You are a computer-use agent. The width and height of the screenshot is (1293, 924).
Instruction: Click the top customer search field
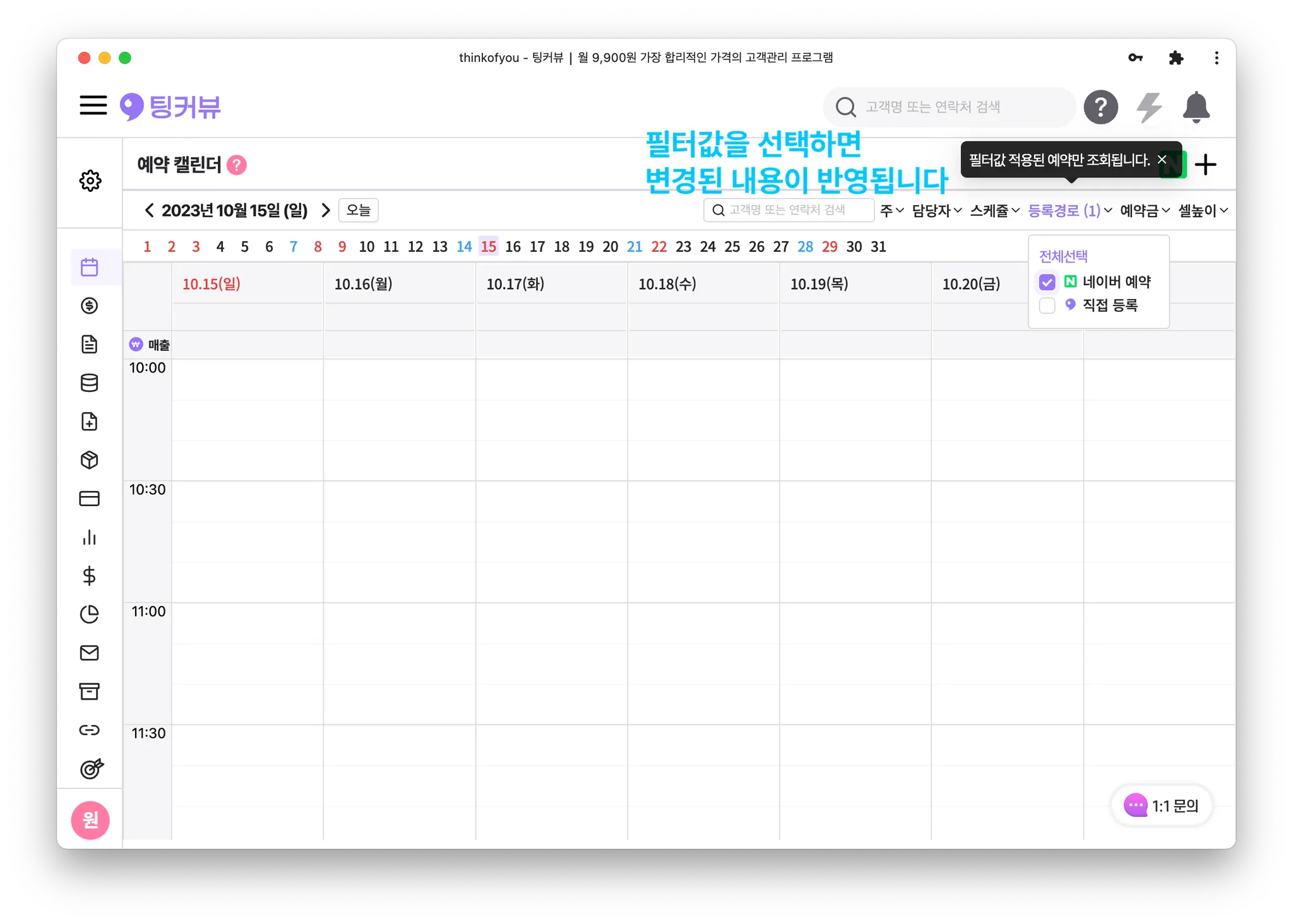pyautogui.click(x=947, y=107)
